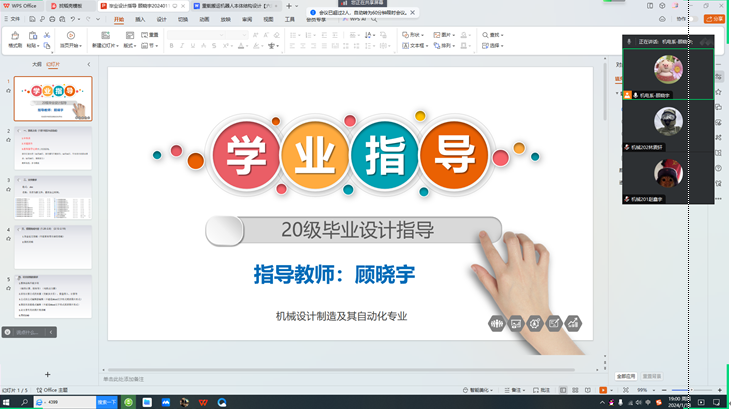Screen dimensions: 731x409
Task: Switch slide panel to 大纲 (Outline) view
Action: (37, 64)
